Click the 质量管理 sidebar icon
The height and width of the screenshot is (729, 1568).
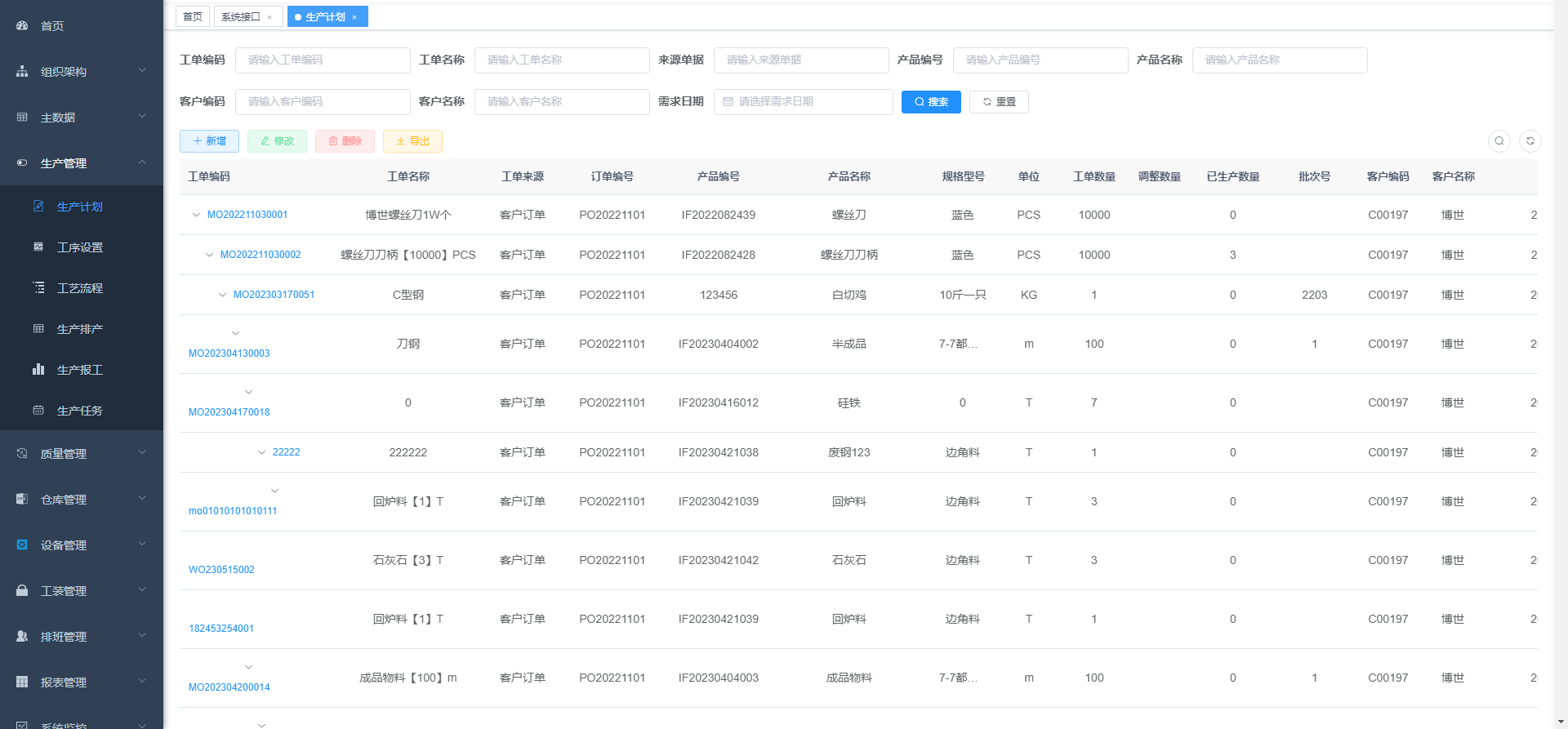tap(22, 454)
